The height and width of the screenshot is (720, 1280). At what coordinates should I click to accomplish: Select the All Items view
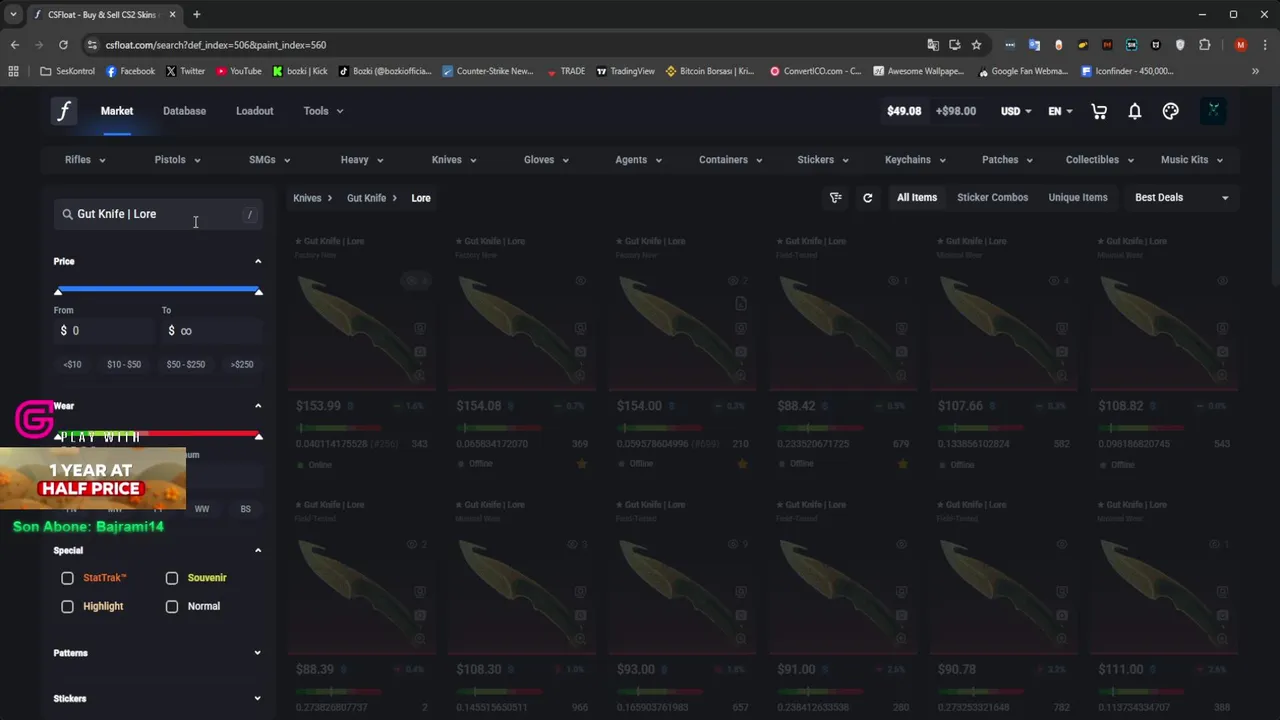916,198
